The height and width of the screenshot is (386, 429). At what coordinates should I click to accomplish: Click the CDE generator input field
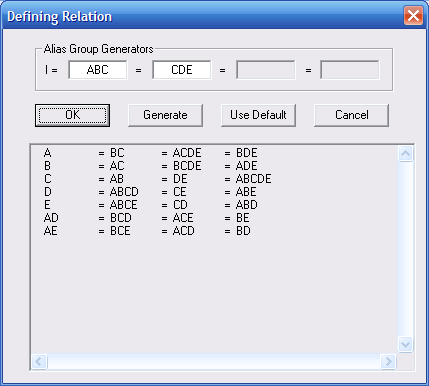coord(182,70)
